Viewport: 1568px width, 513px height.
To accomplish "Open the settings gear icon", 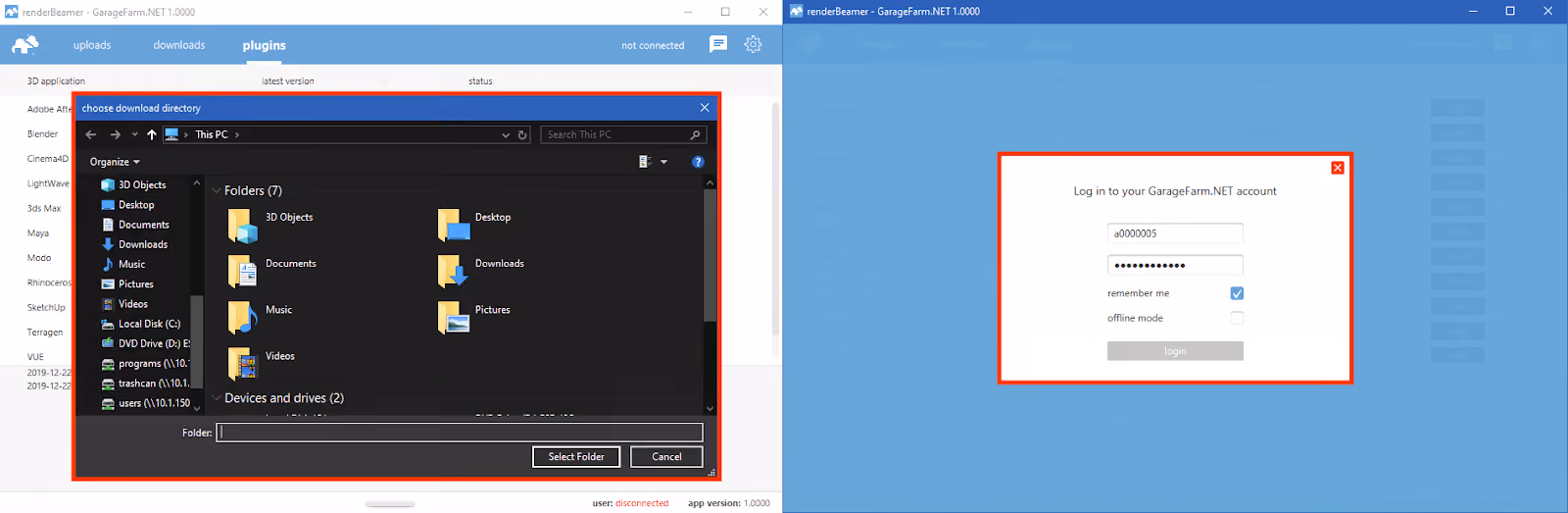I will pyautogui.click(x=753, y=44).
